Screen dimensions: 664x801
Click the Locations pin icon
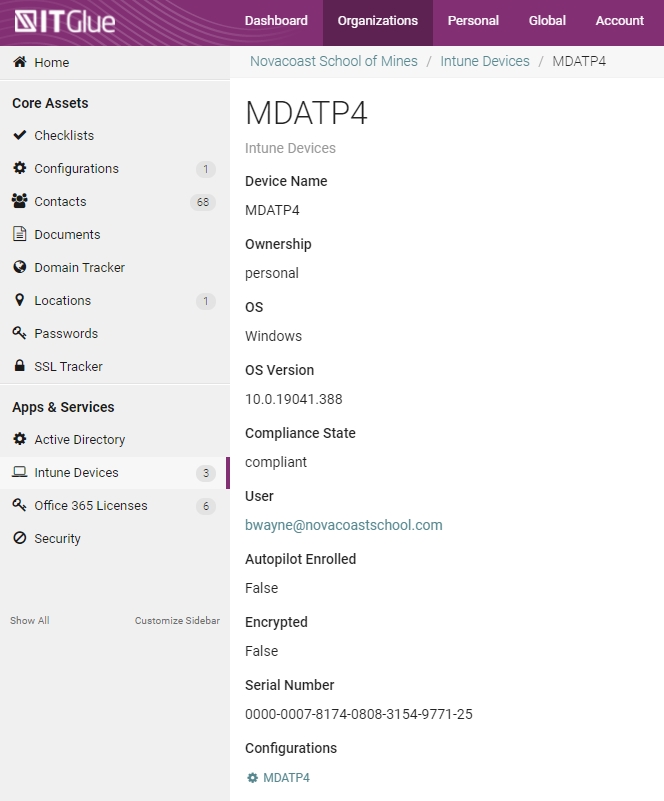[19, 300]
